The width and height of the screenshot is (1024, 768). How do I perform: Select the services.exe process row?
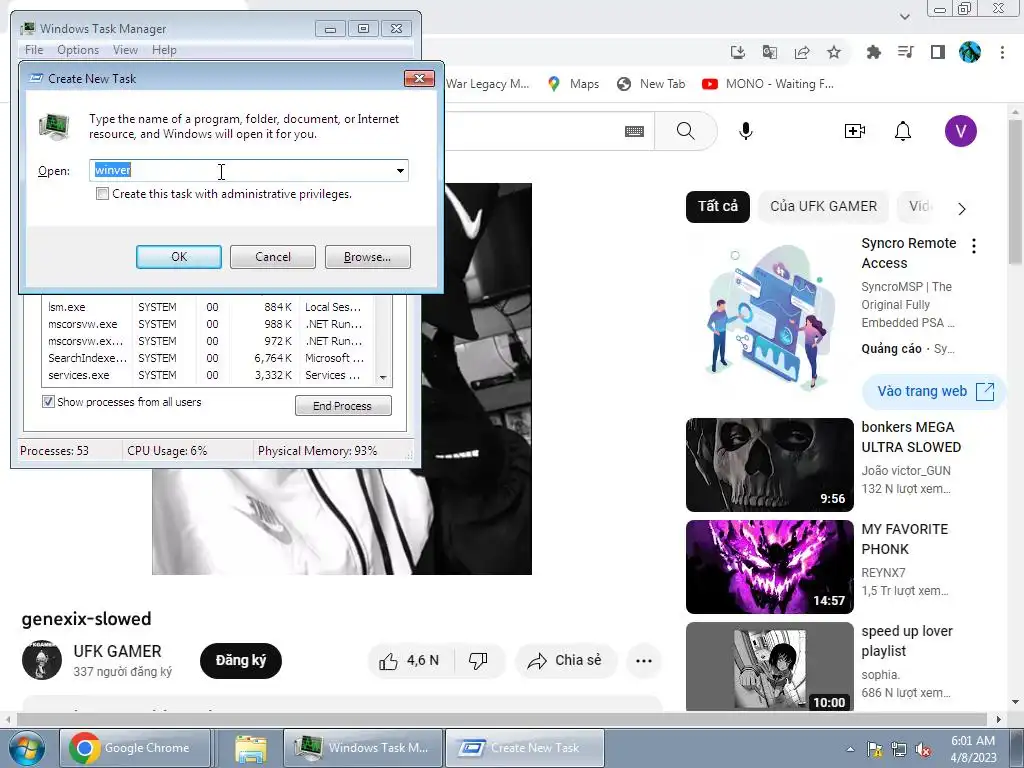click(x=208, y=375)
